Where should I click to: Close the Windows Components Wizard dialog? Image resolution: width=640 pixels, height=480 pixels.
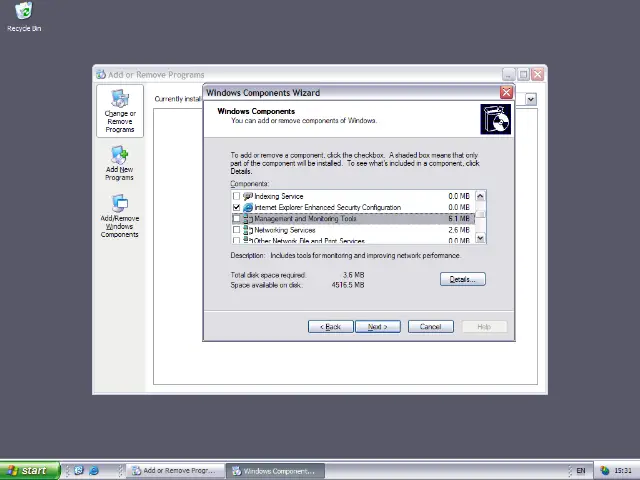507,93
